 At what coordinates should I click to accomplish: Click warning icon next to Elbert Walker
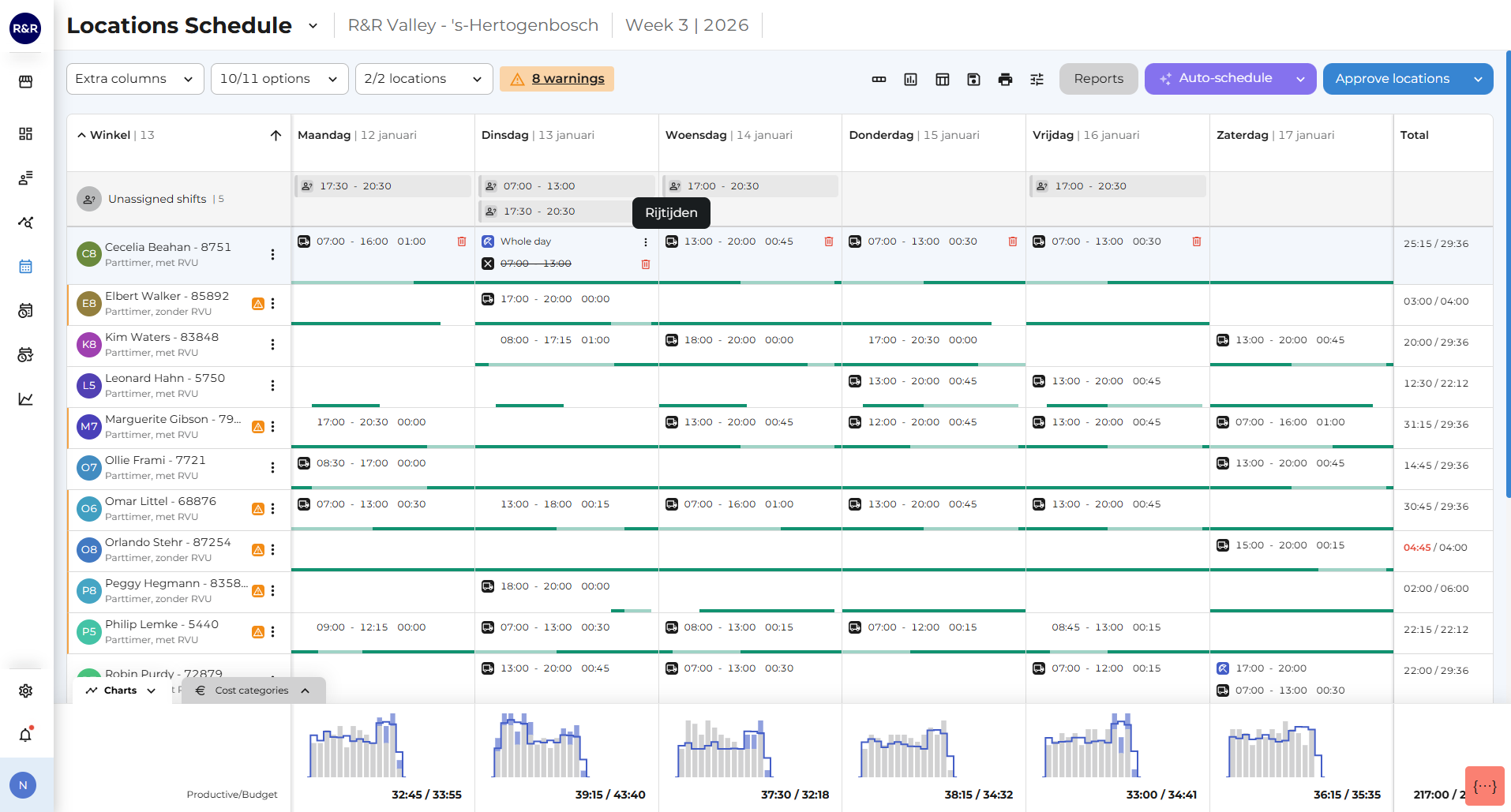(x=258, y=304)
